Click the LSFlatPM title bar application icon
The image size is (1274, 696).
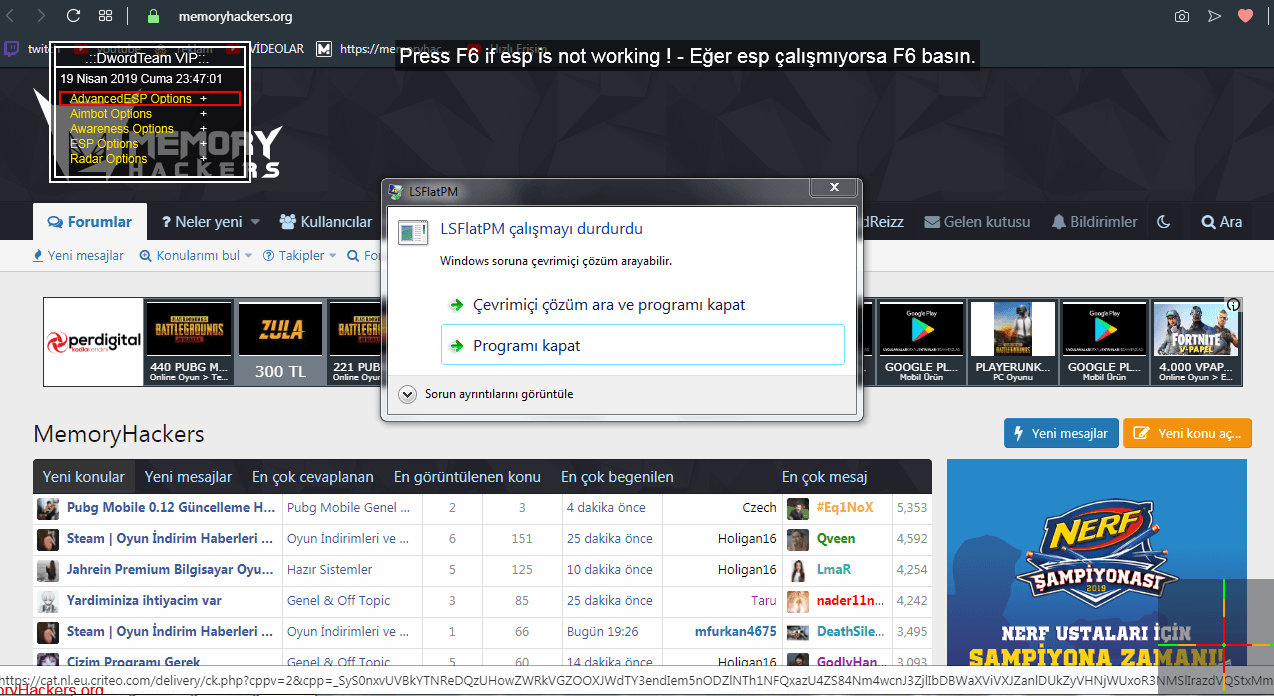(397, 190)
